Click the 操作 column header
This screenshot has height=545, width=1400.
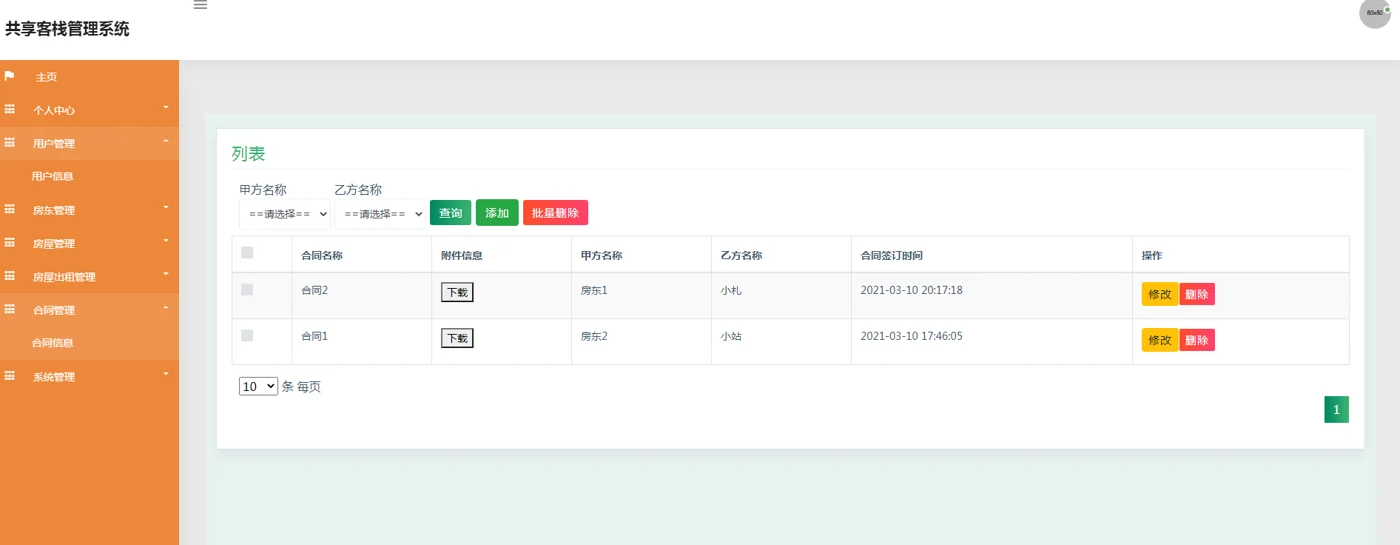tap(1152, 256)
